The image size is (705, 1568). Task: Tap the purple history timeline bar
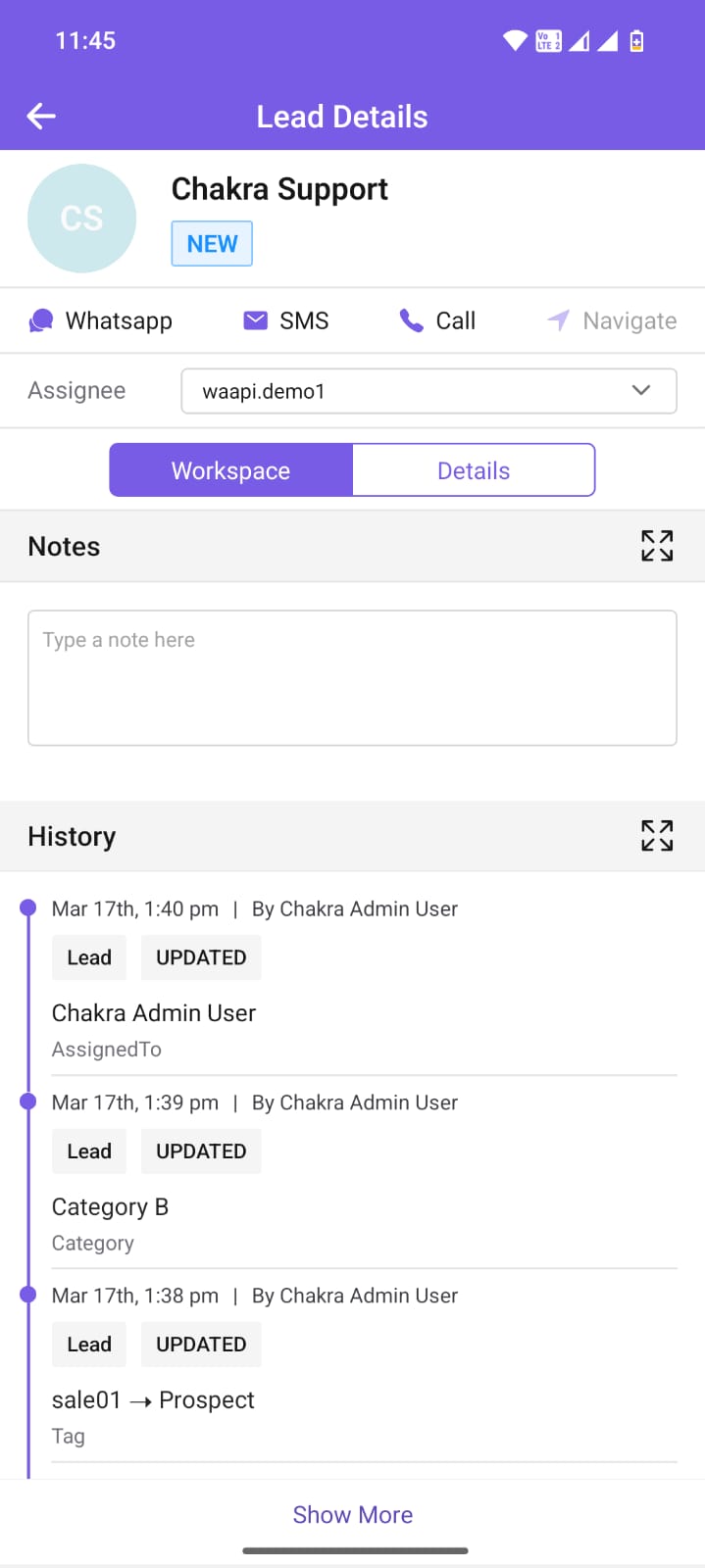click(27, 1176)
